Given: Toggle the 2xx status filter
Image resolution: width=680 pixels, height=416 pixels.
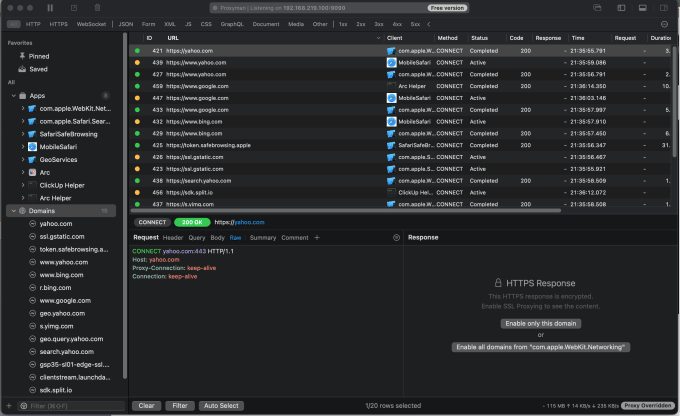Looking at the screenshot, I should [361, 24].
